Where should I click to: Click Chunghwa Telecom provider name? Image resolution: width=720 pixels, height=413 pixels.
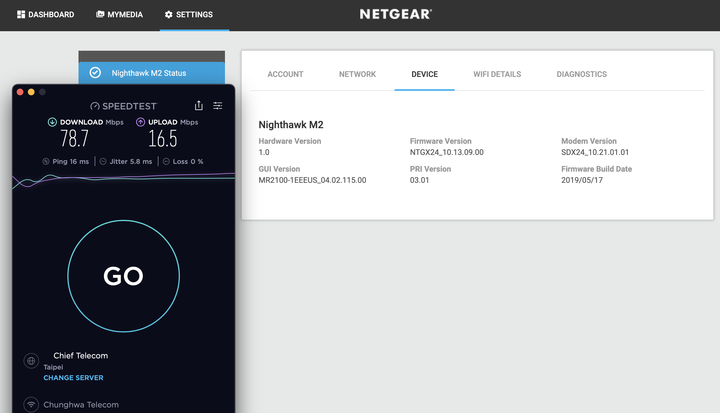click(x=81, y=405)
